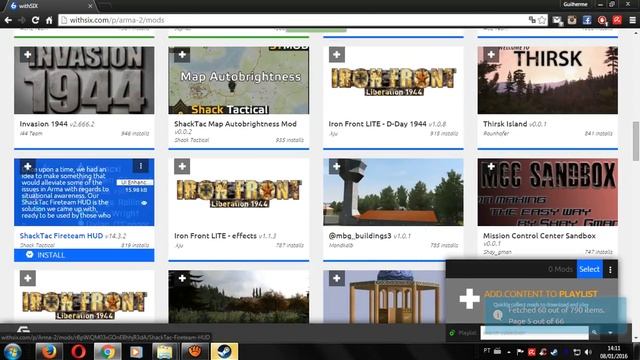Click the Chrome translate page icon
This screenshot has width=640, height=360.
532,20
